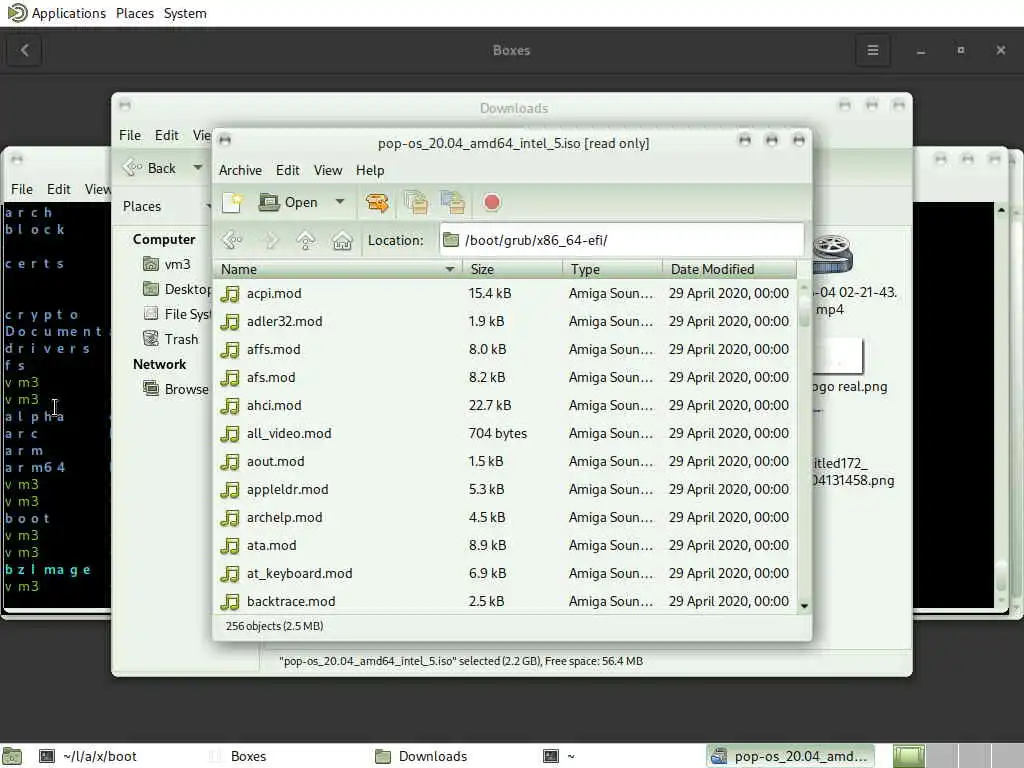
Task: Open Edit menu in Downloads window
Action: [167, 135]
